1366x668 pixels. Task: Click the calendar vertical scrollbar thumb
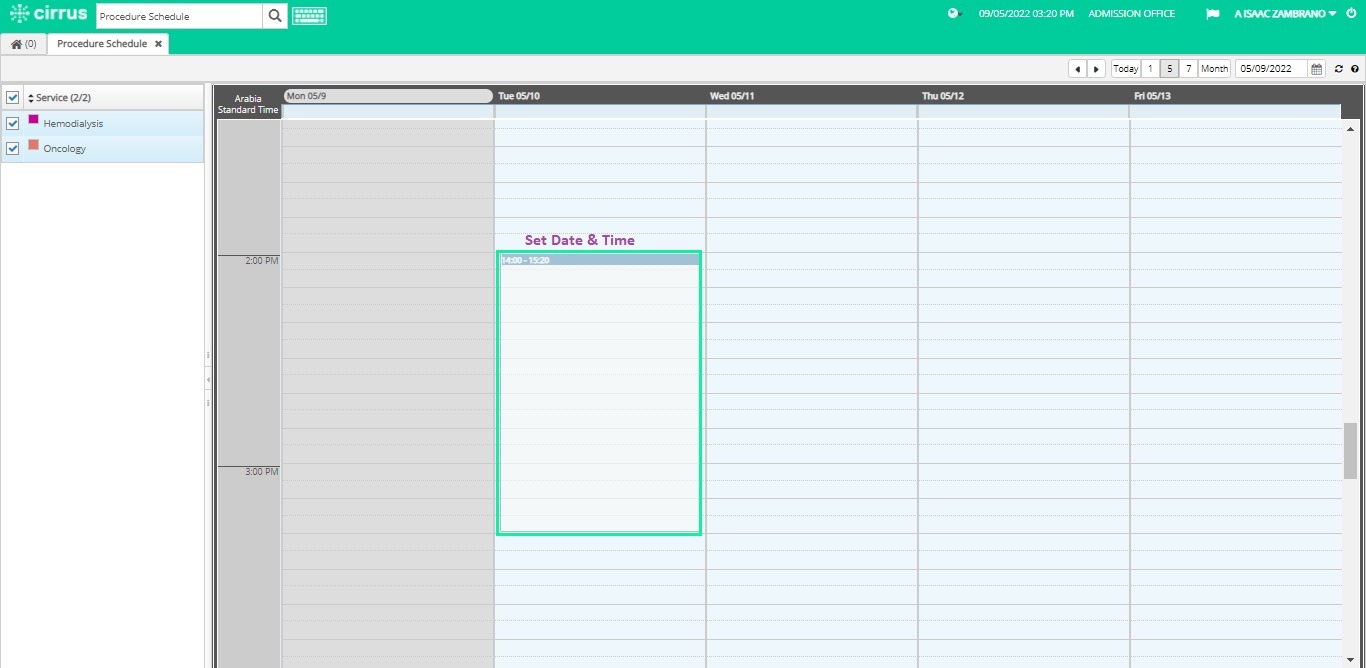pyautogui.click(x=1351, y=451)
